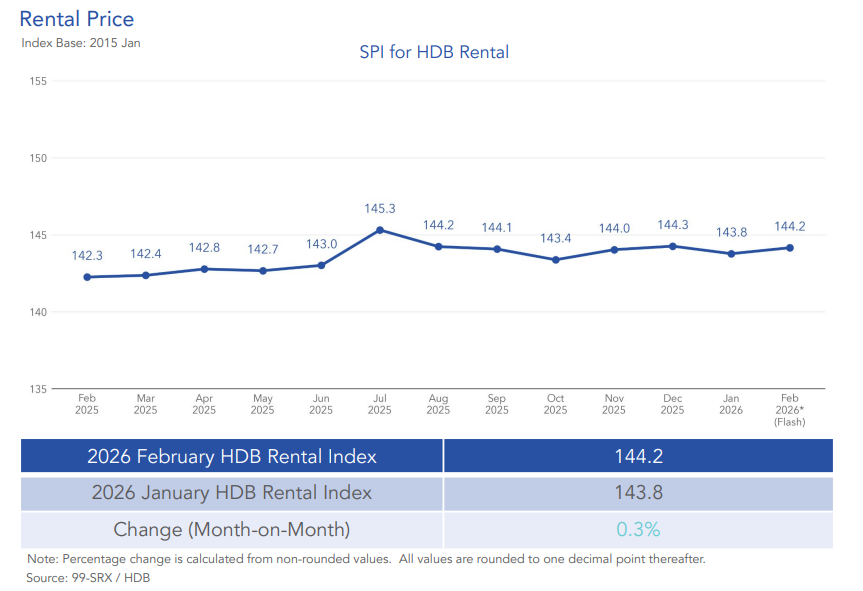The height and width of the screenshot is (591, 863).
Task: Select the 143.4 data label
Action: click(x=555, y=239)
